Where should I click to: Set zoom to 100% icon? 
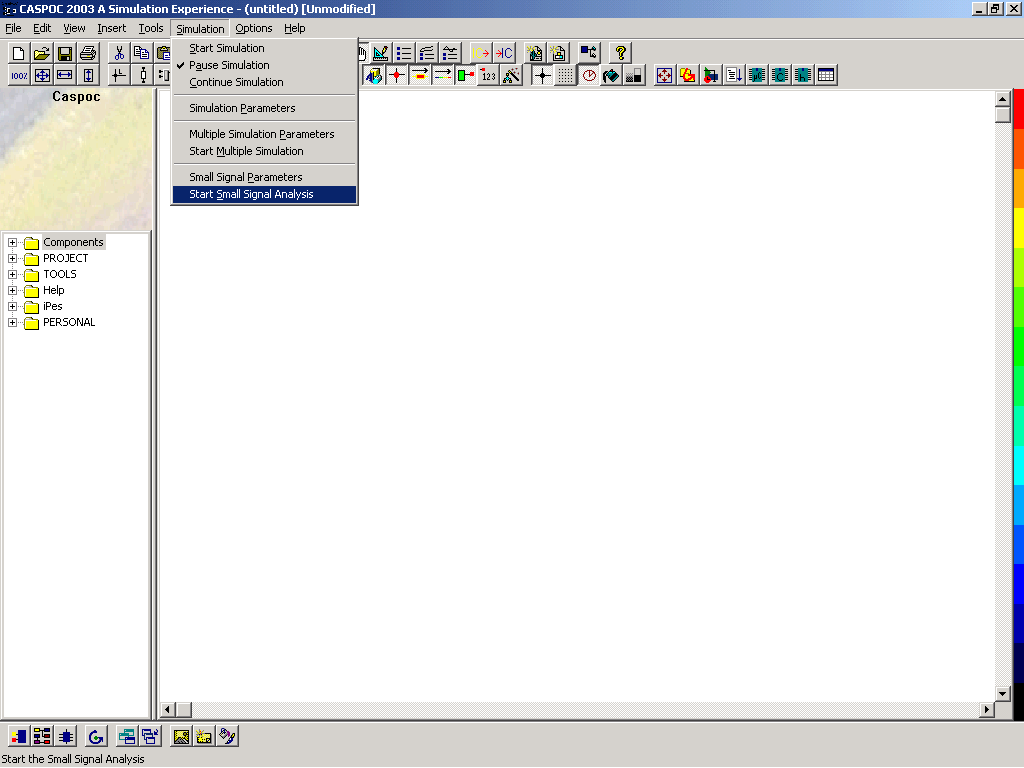click(19, 76)
